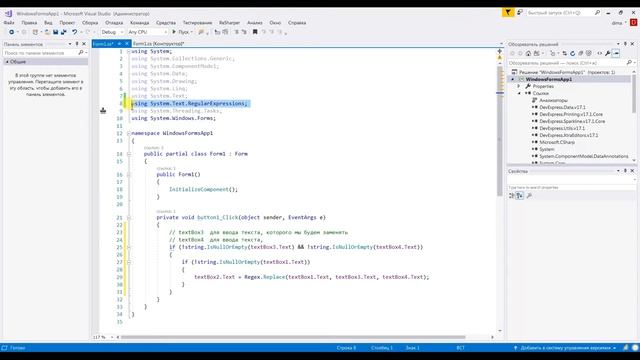Screen dimensions: 640x360
Task: Select Microsoft.CSharp reference
Action: coord(557,142)
